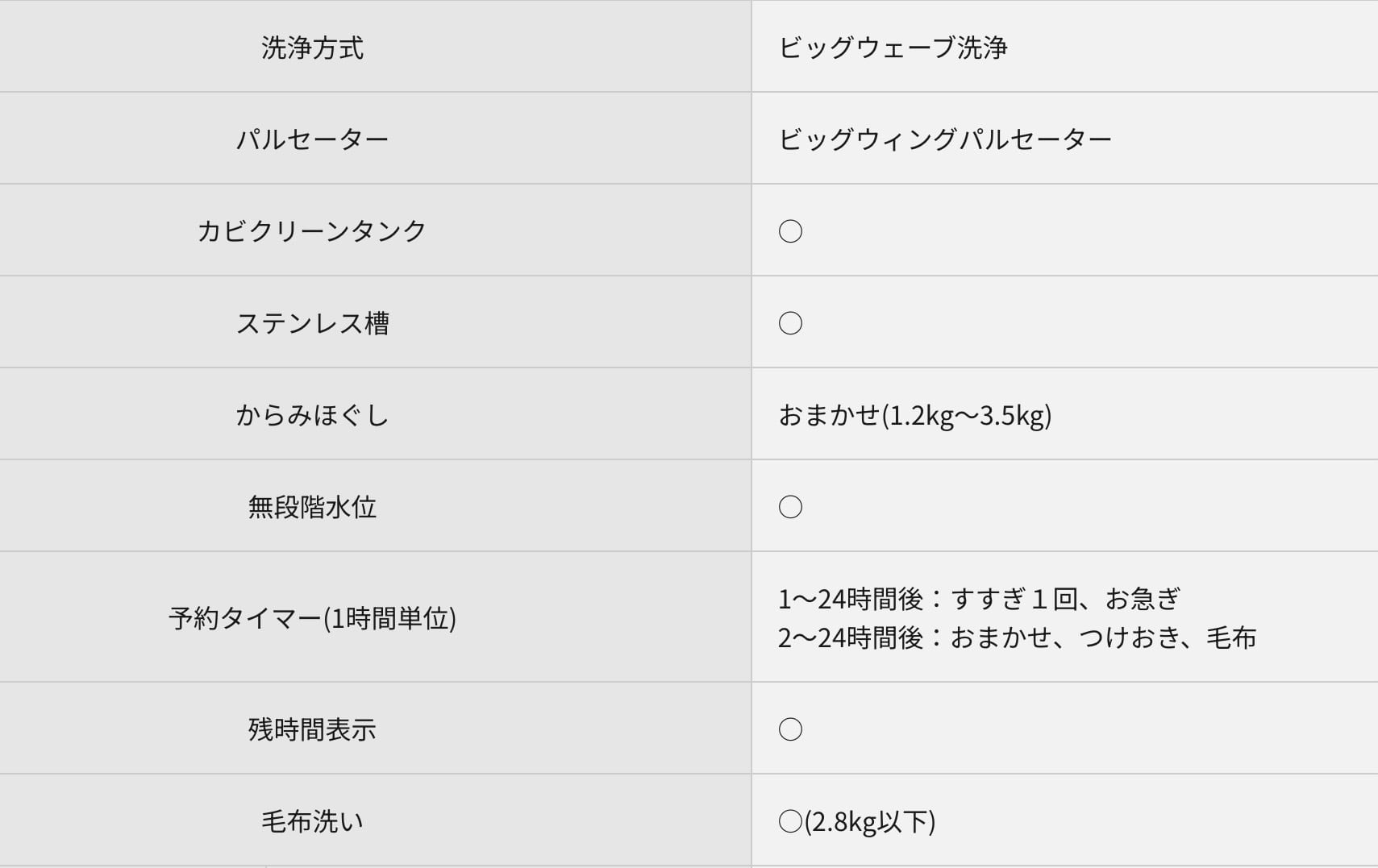The image size is (1378, 868).
Task: Click the 洗浄方式 row label
Action: 312,48
